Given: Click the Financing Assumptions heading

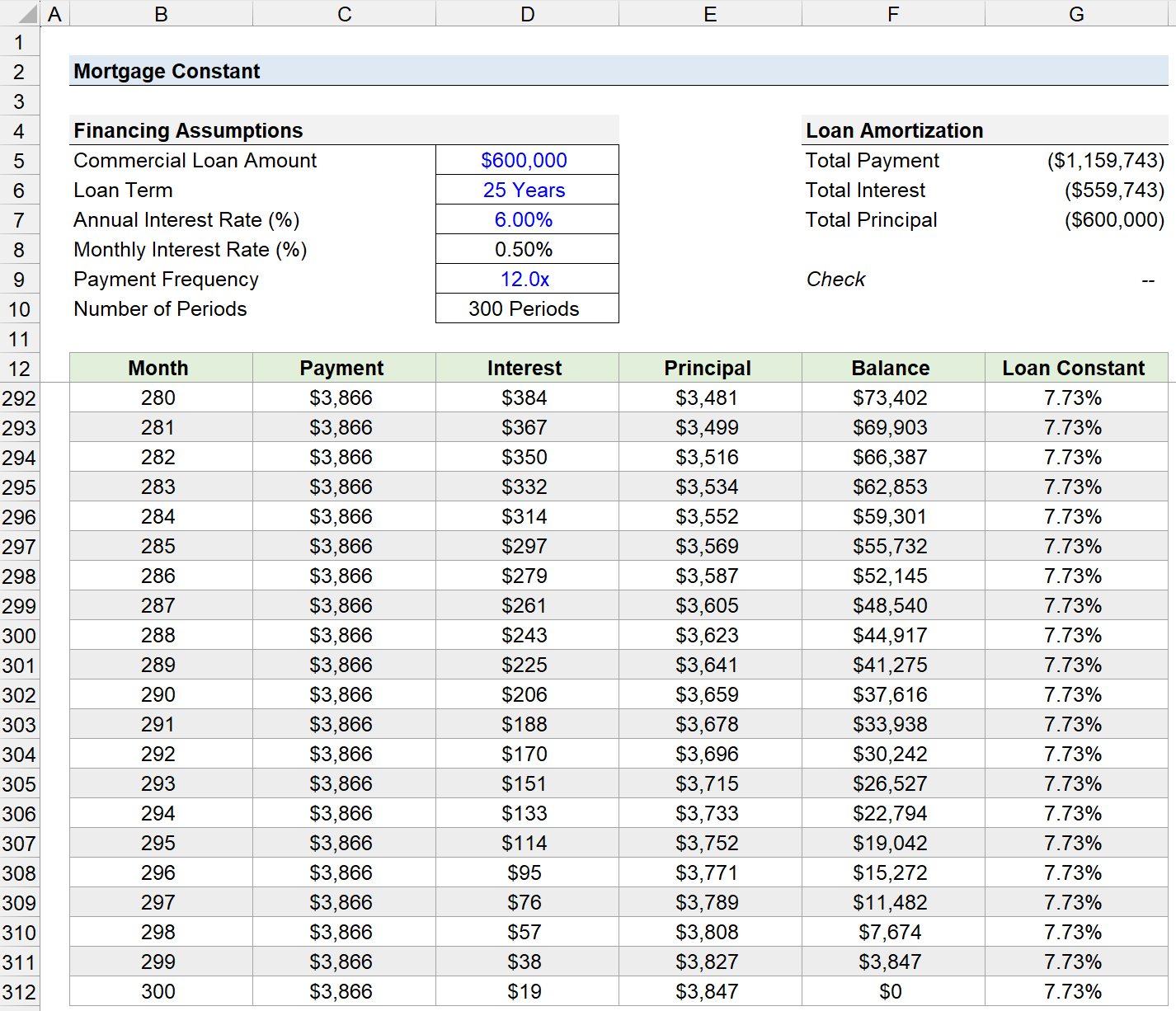Looking at the screenshot, I should [188, 131].
